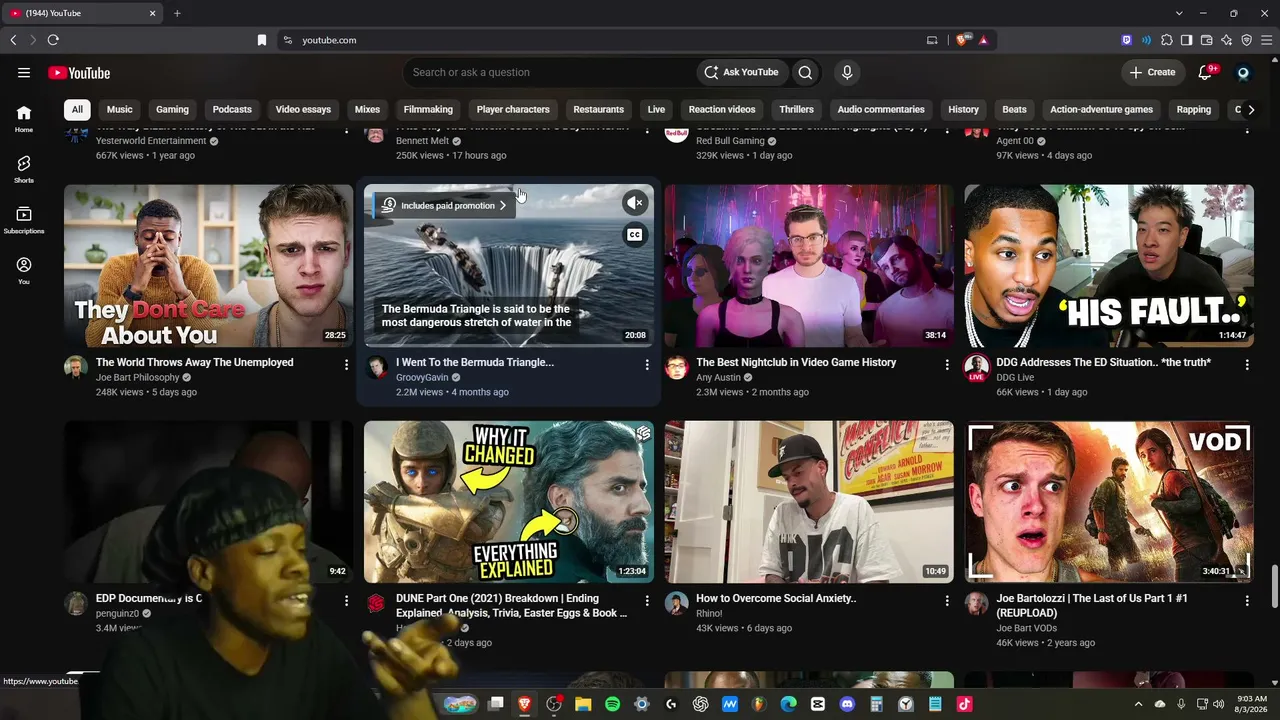Reload the page

point(53,40)
